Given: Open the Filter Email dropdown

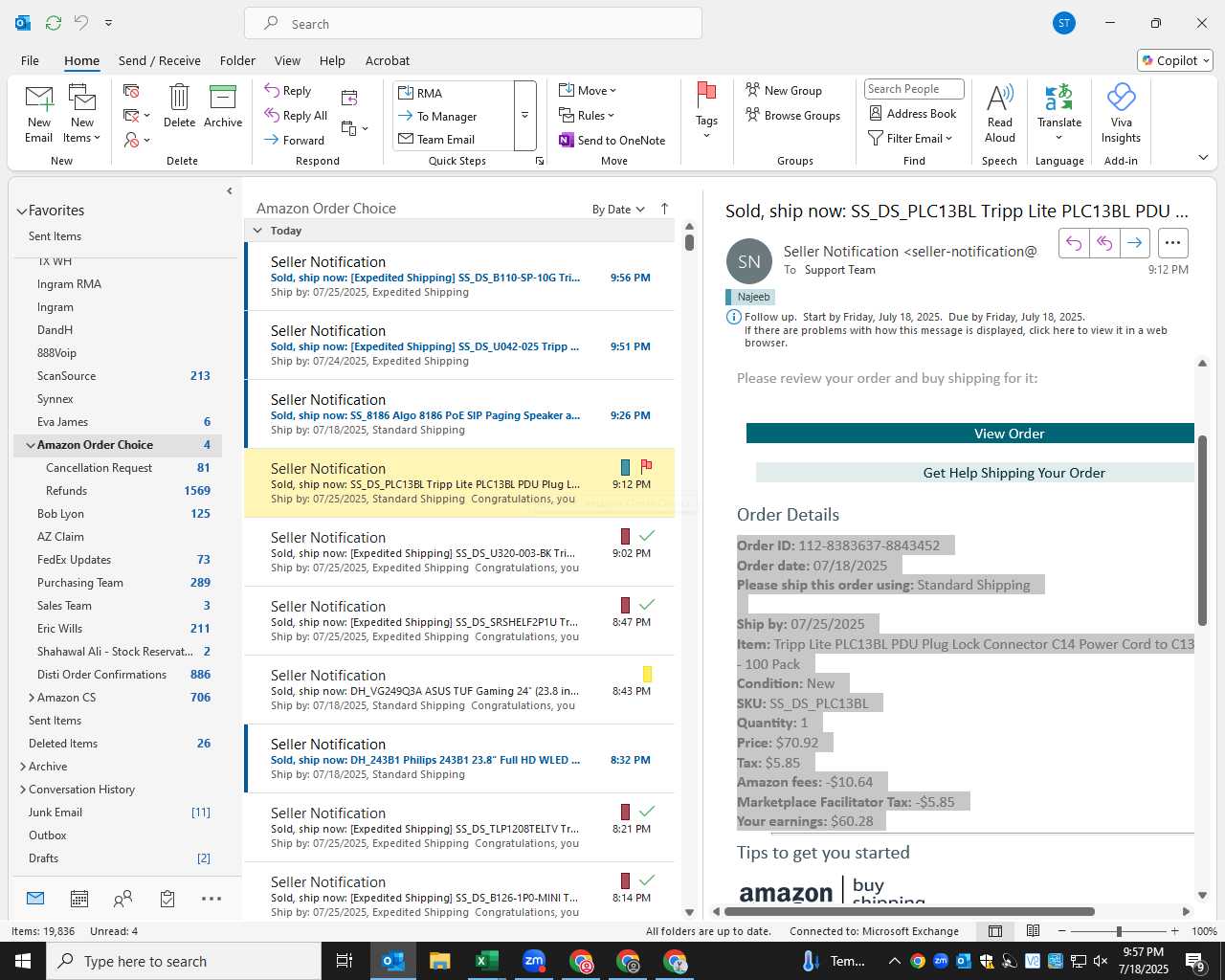Looking at the screenshot, I should 910,138.
